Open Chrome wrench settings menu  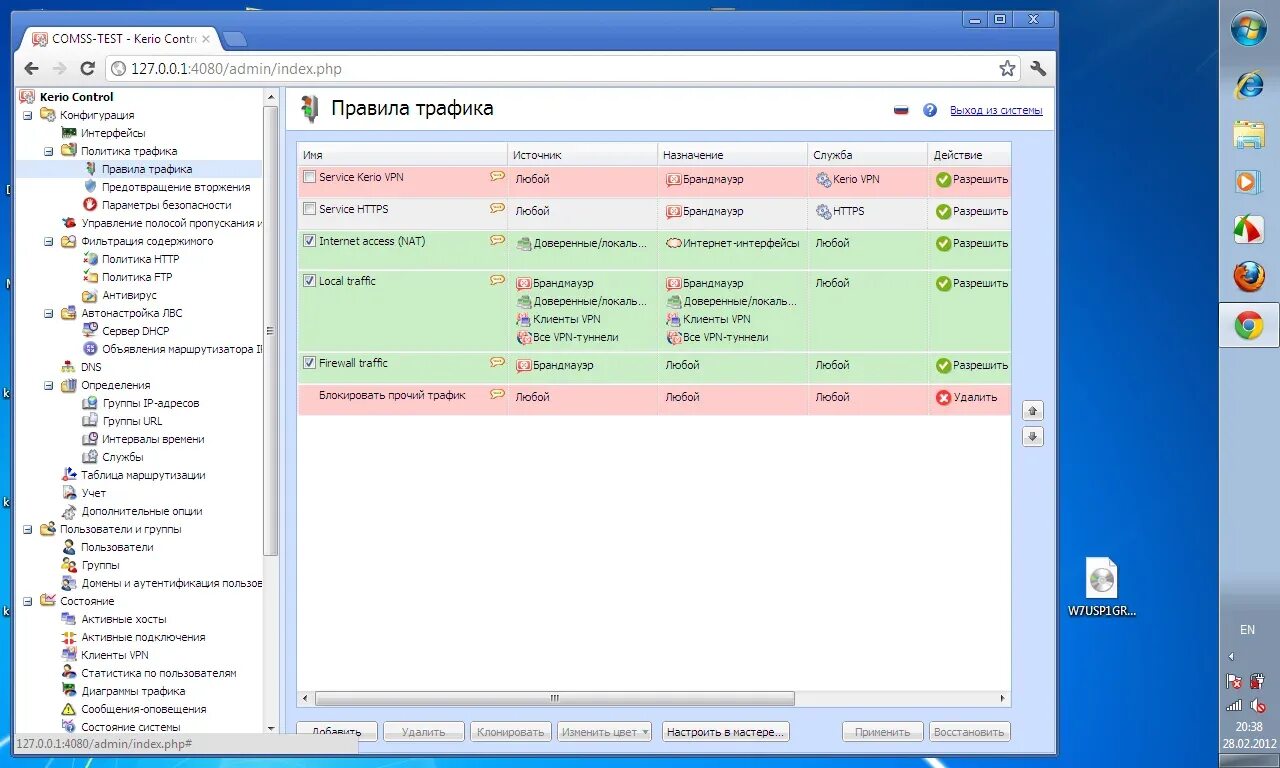[1038, 69]
